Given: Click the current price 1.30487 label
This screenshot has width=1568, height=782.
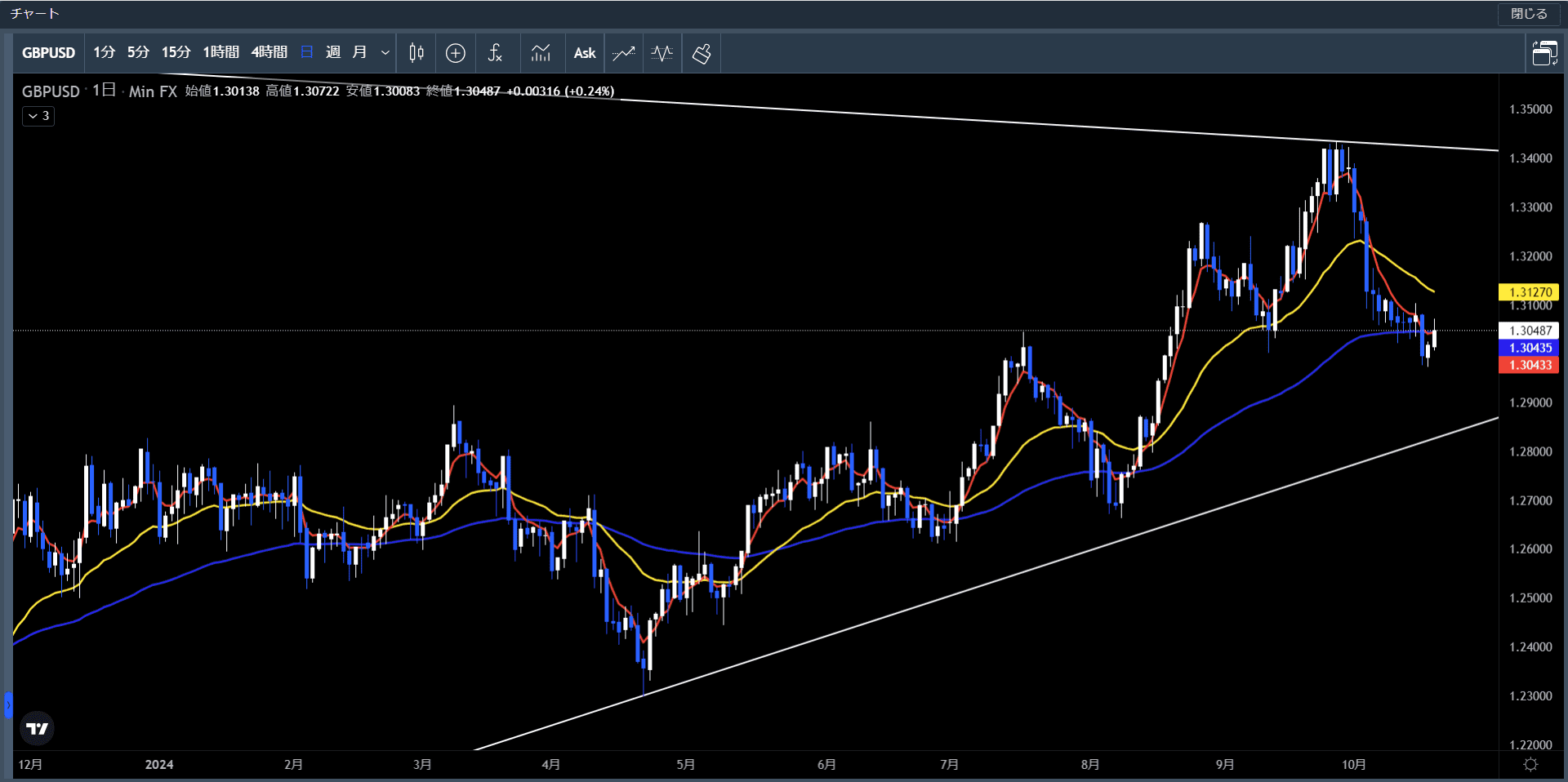Looking at the screenshot, I should pyautogui.click(x=1529, y=331).
